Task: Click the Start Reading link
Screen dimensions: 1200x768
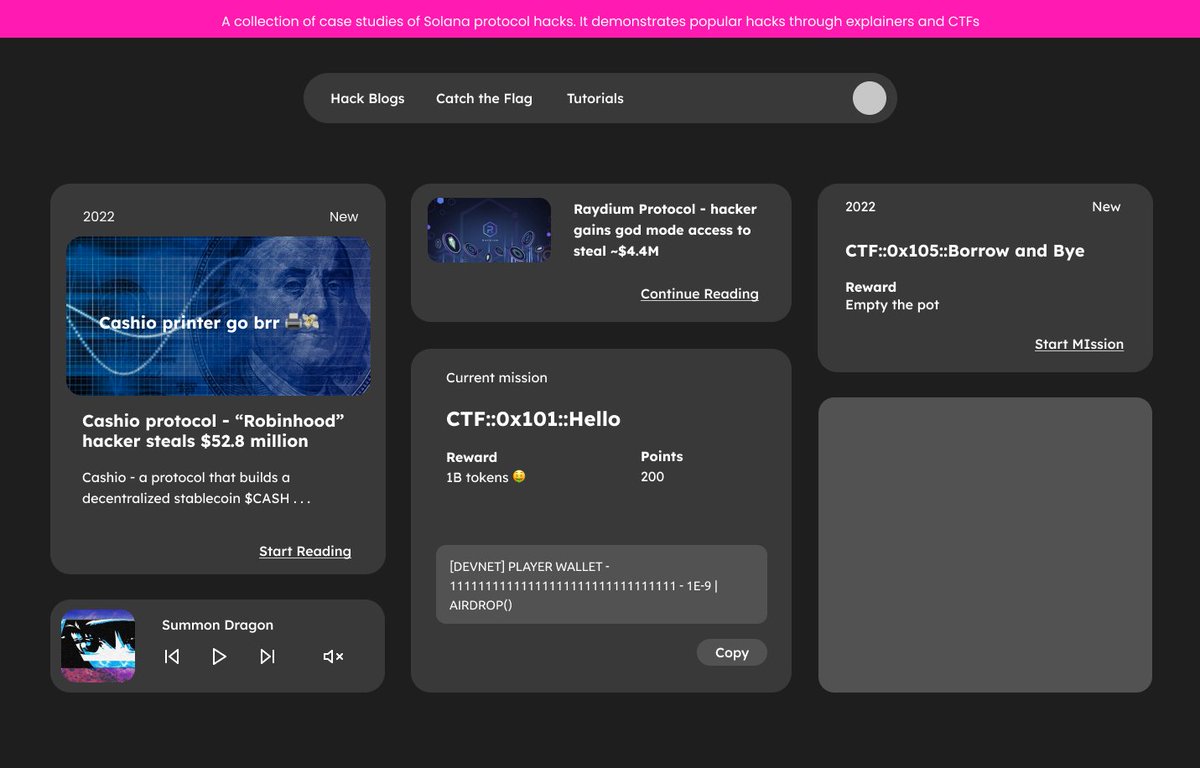Action: point(305,551)
